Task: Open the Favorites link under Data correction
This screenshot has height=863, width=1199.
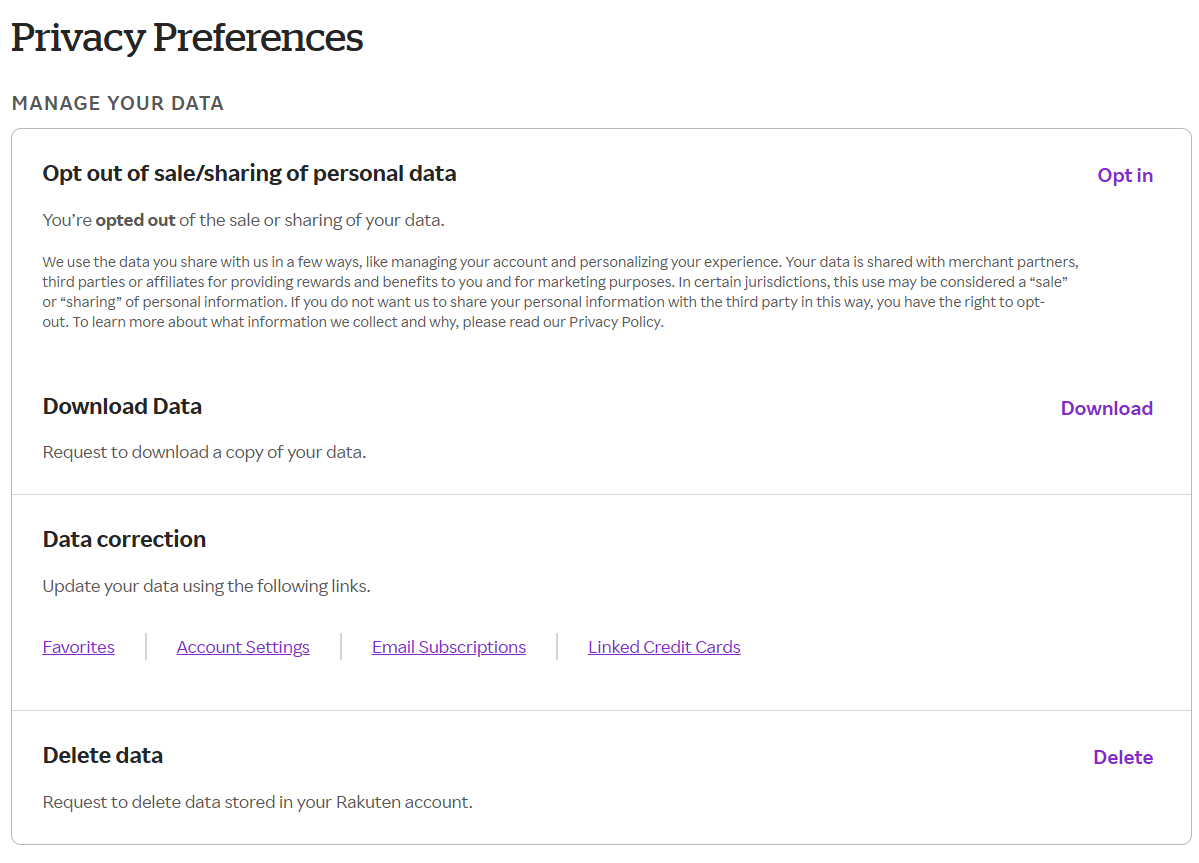Action: [x=78, y=646]
